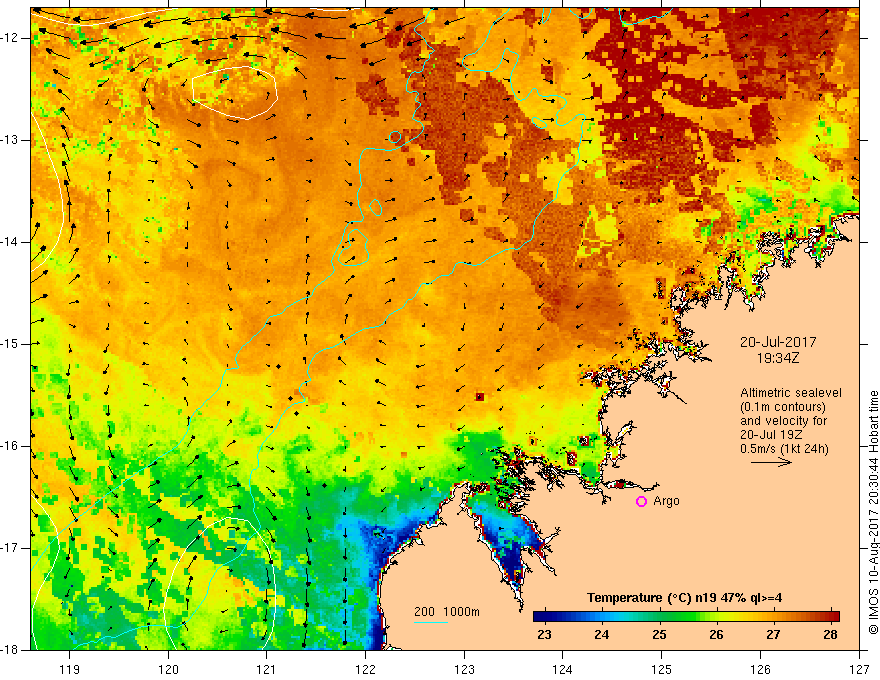Click the latitude label '-16'

[10, 446]
